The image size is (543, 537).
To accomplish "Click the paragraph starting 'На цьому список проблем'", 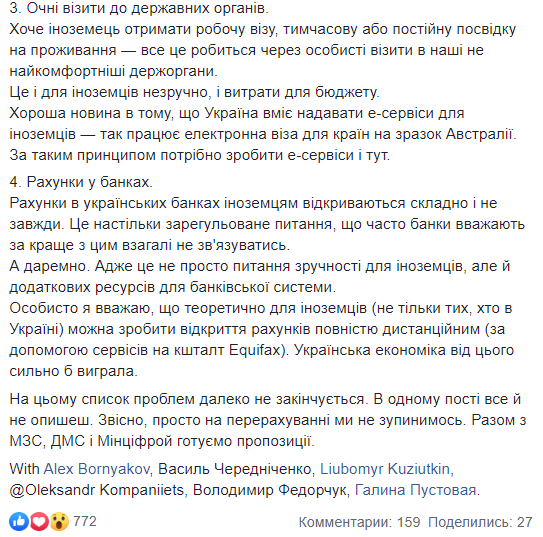I will (x=268, y=420).
